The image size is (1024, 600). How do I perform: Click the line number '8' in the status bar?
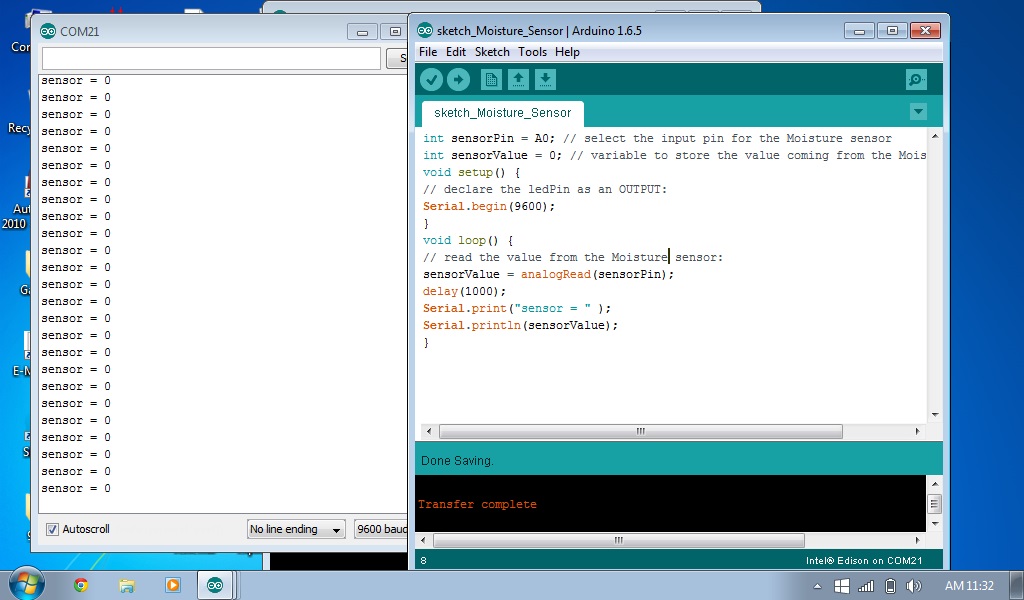(423, 561)
